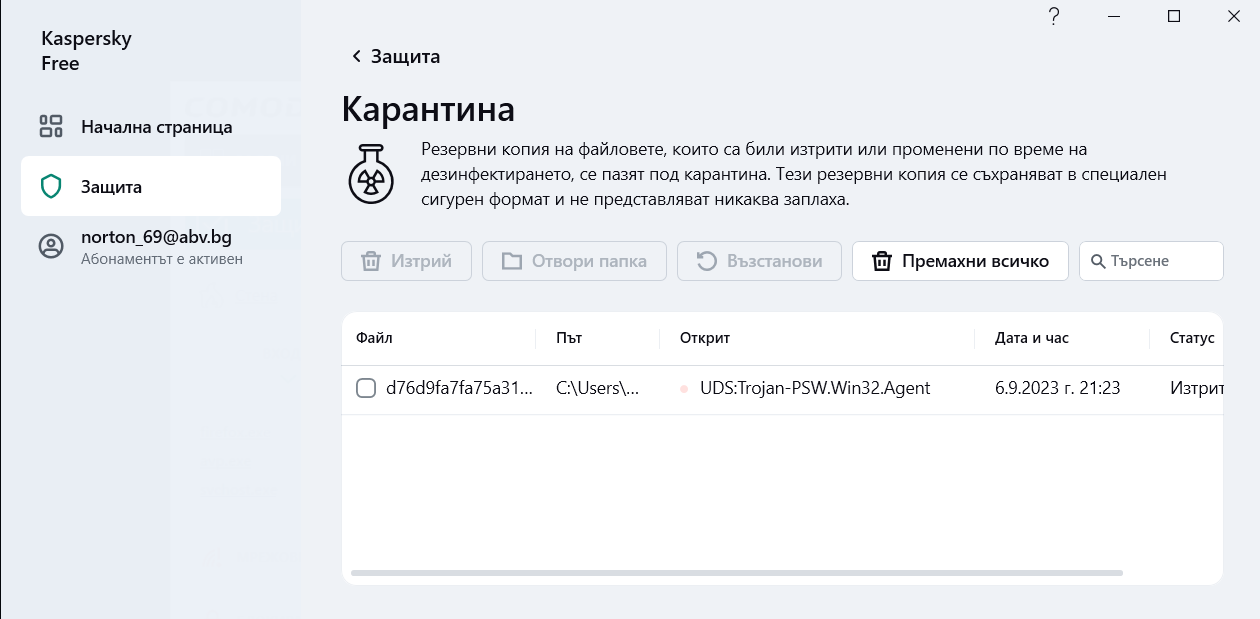This screenshot has width=1260, height=619.
Task: Click the quarantine flask biohazard icon
Action: point(370,173)
